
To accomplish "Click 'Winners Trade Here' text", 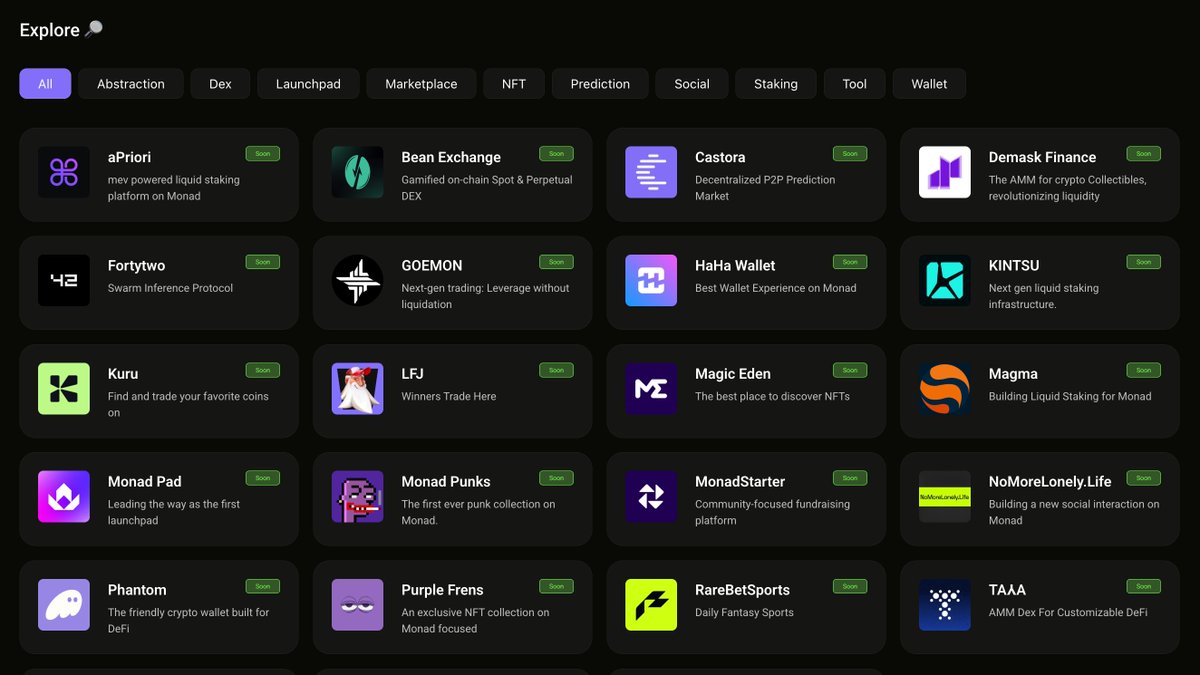I will coord(449,396).
